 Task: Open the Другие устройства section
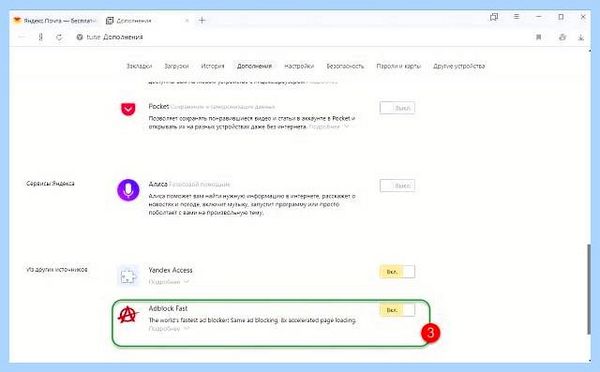pyautogui.click(x=459, y=66)
